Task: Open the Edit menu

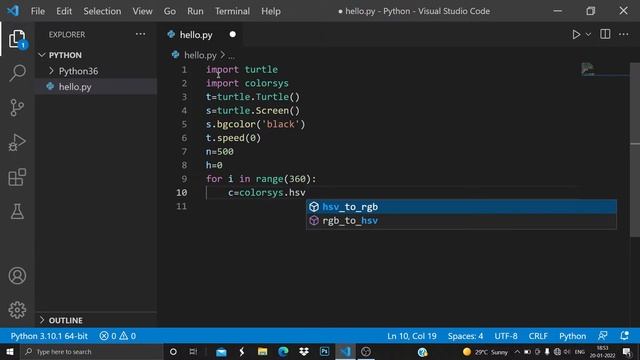Action: [64, 11]
